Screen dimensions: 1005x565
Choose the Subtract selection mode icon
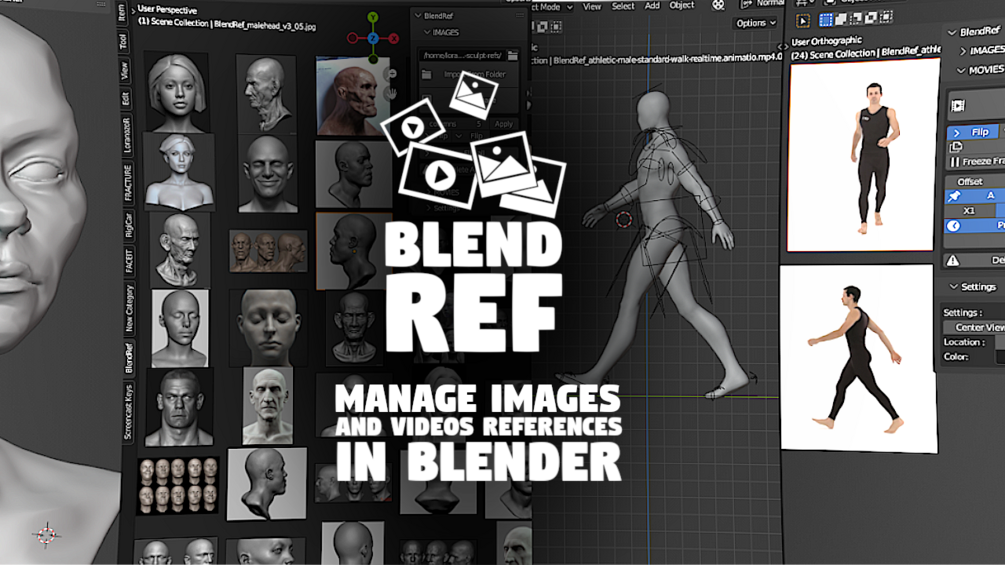click(x=856, y=19)
